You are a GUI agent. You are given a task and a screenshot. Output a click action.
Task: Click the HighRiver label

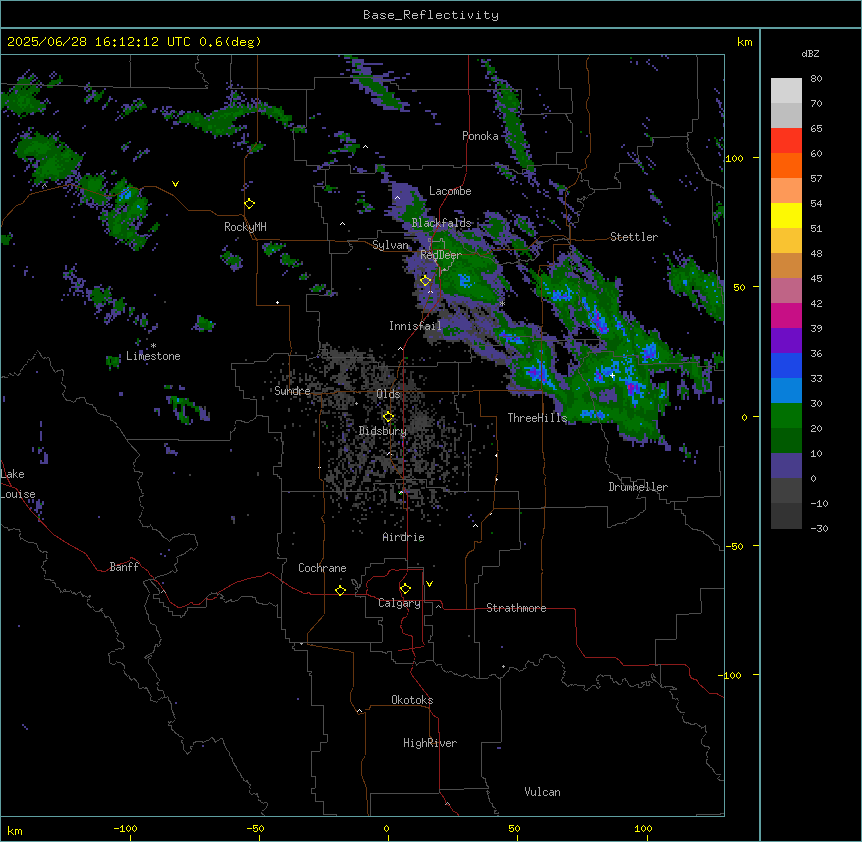coord(430,743)
